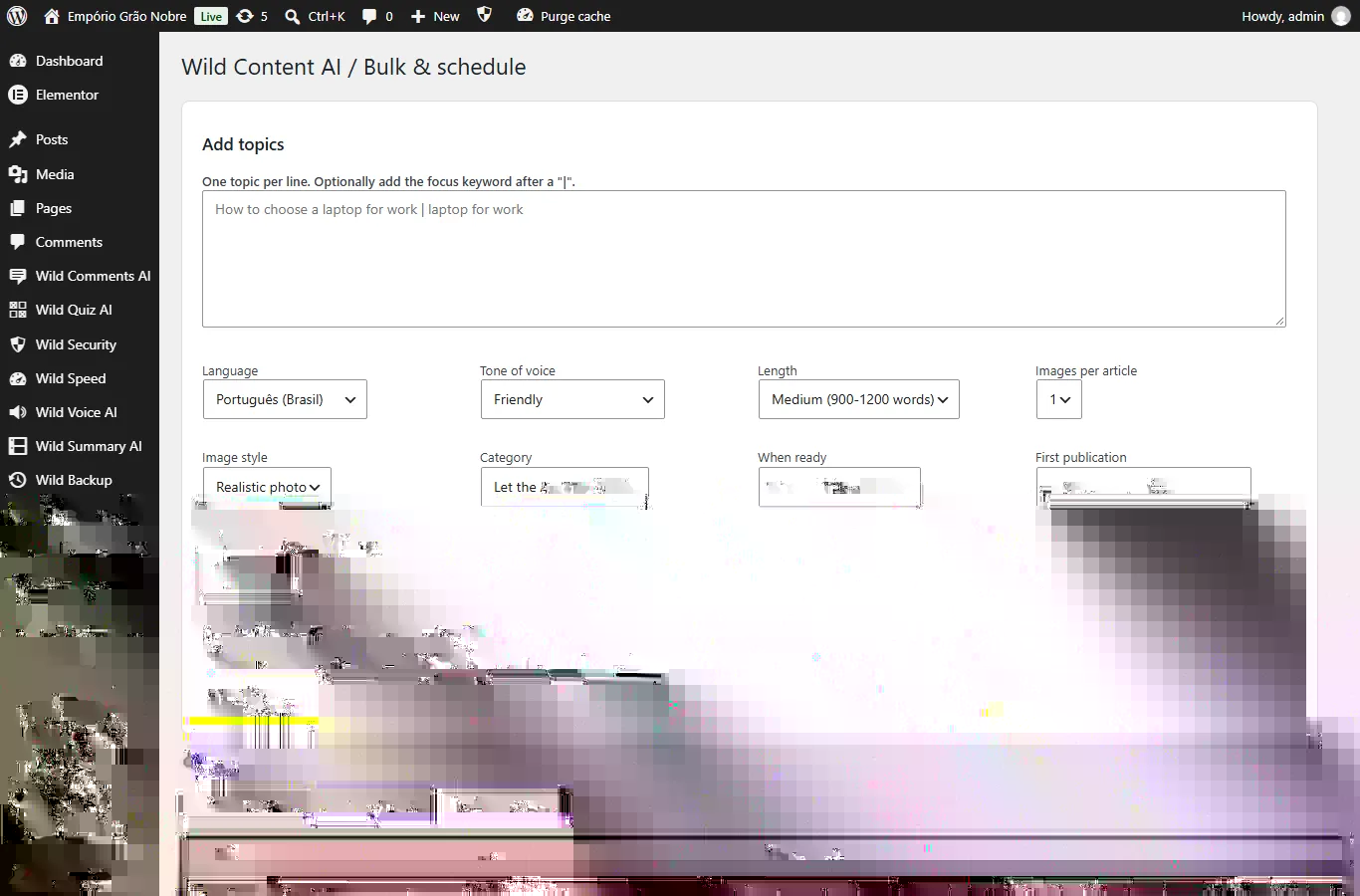Open the Wild Summary AI menu
The image size is (1360, 896).
80,446
